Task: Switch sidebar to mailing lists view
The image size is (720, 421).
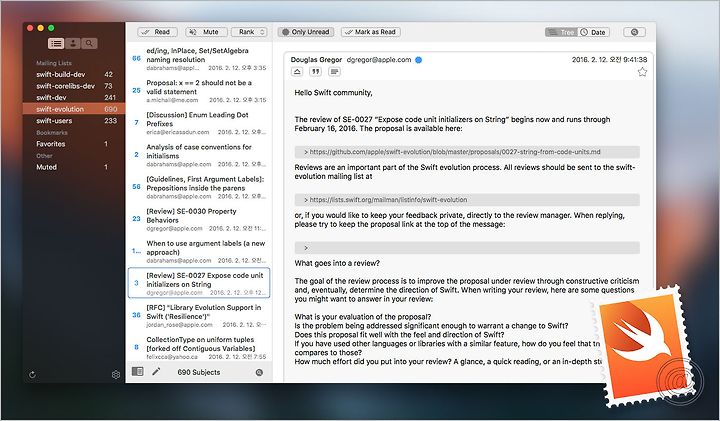Action: (x=56, y=44)
